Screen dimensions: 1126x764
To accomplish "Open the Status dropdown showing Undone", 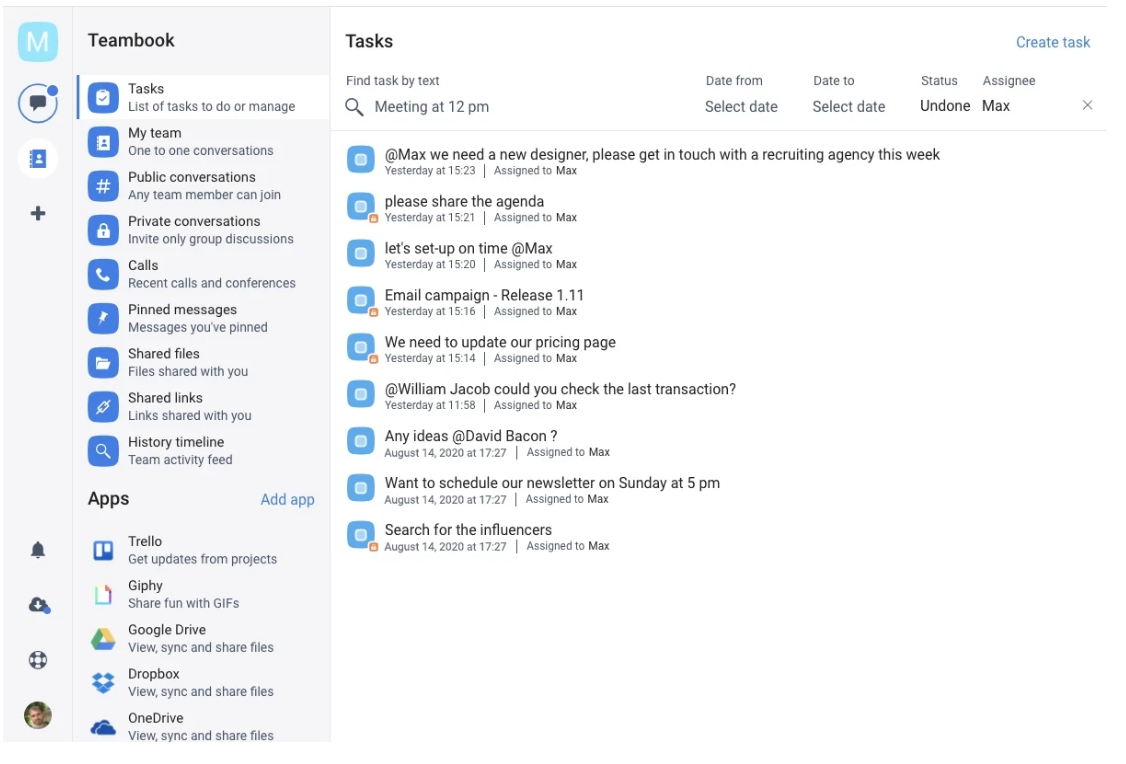I will [x=944, y=106].
